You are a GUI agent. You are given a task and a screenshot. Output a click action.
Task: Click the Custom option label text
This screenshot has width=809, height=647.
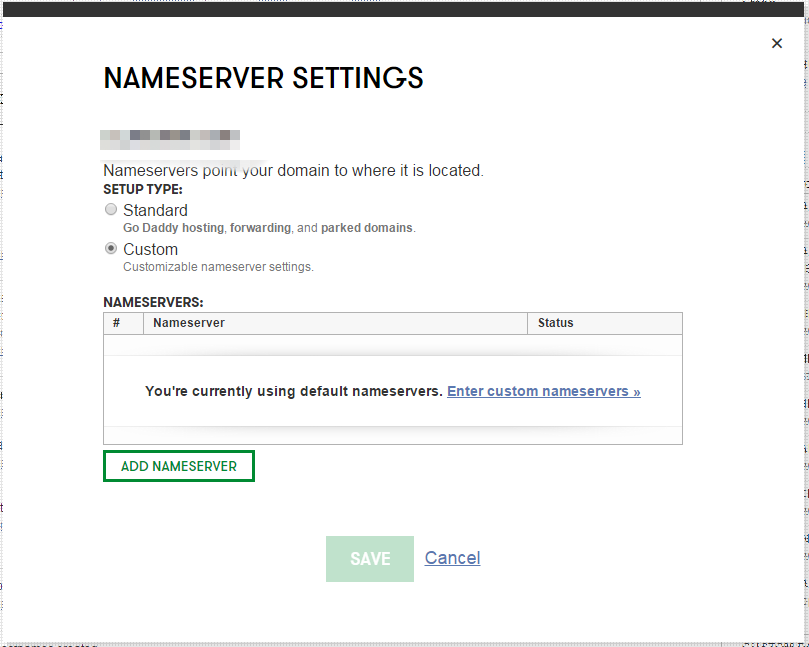tap(150, 249)
